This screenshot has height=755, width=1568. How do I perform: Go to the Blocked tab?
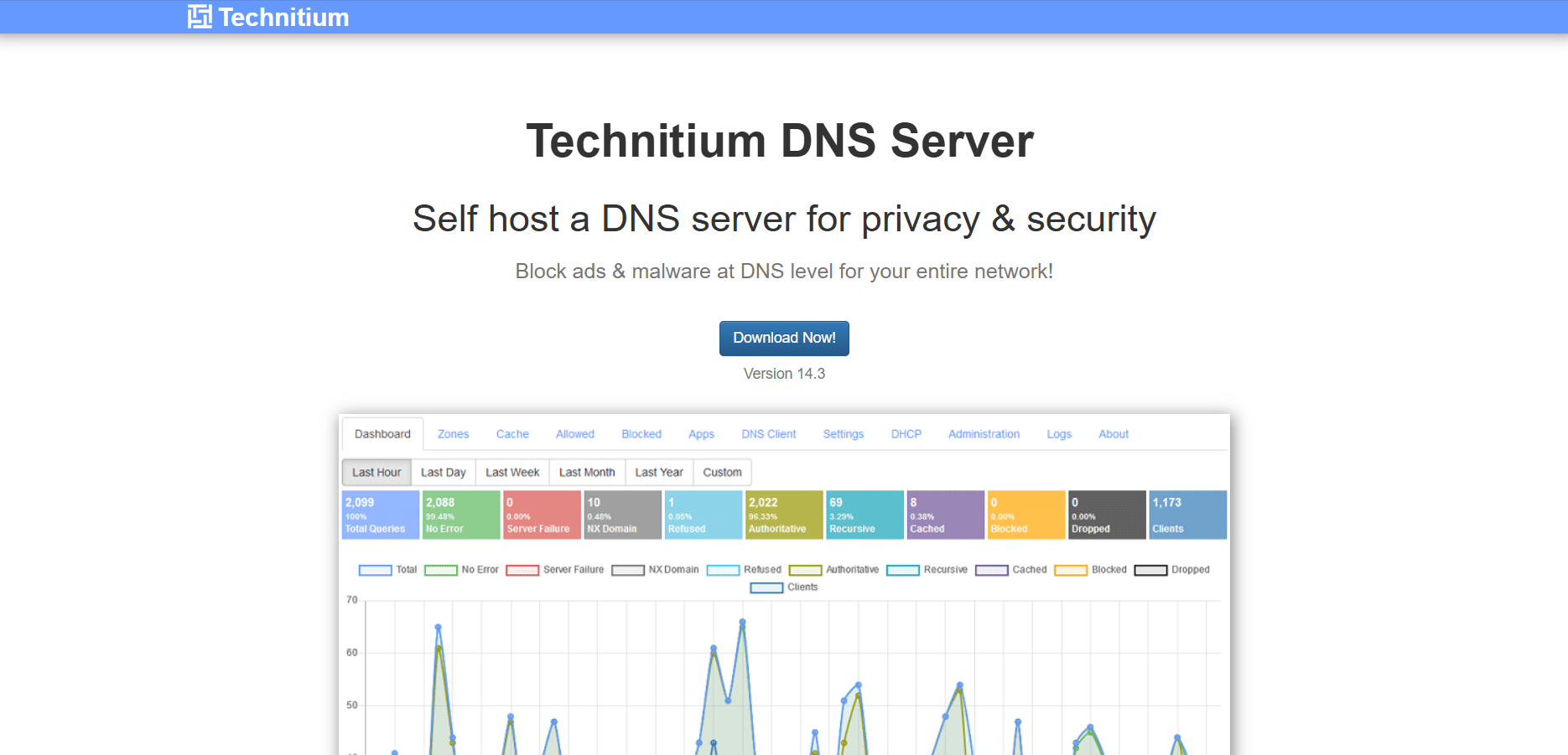[641, 434]
